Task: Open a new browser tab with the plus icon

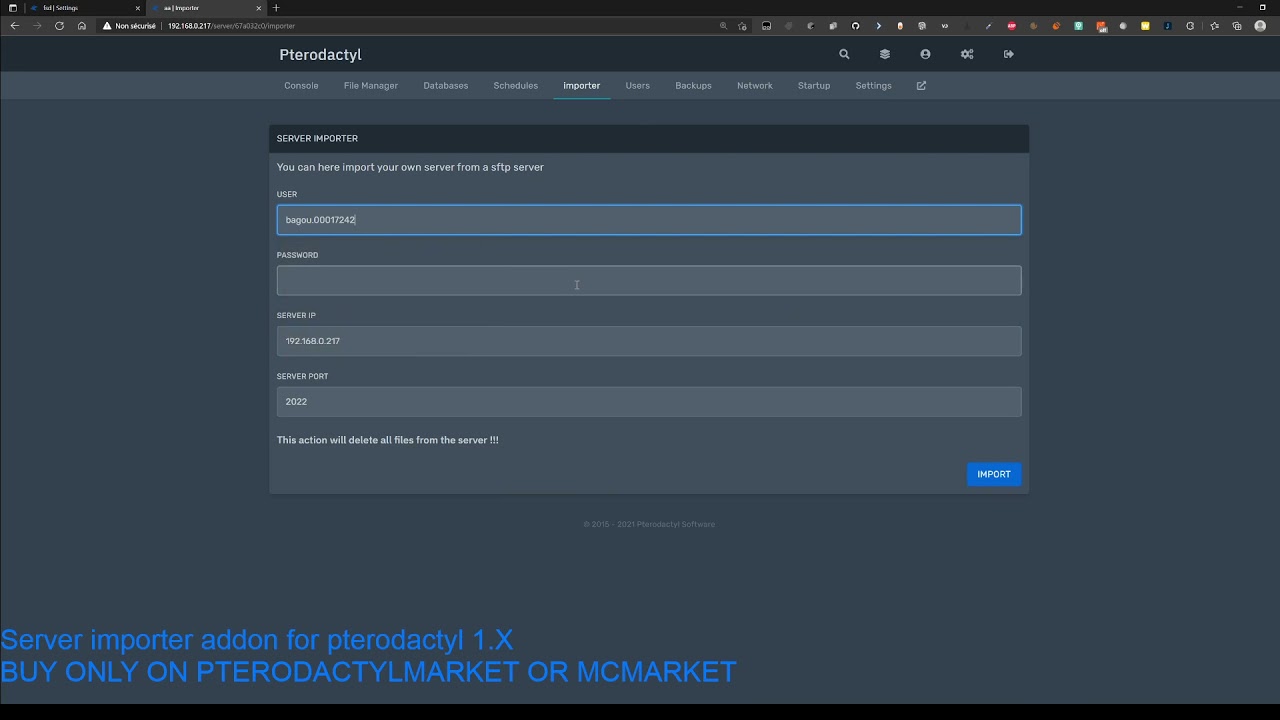Action: click(x=276, y=8)
